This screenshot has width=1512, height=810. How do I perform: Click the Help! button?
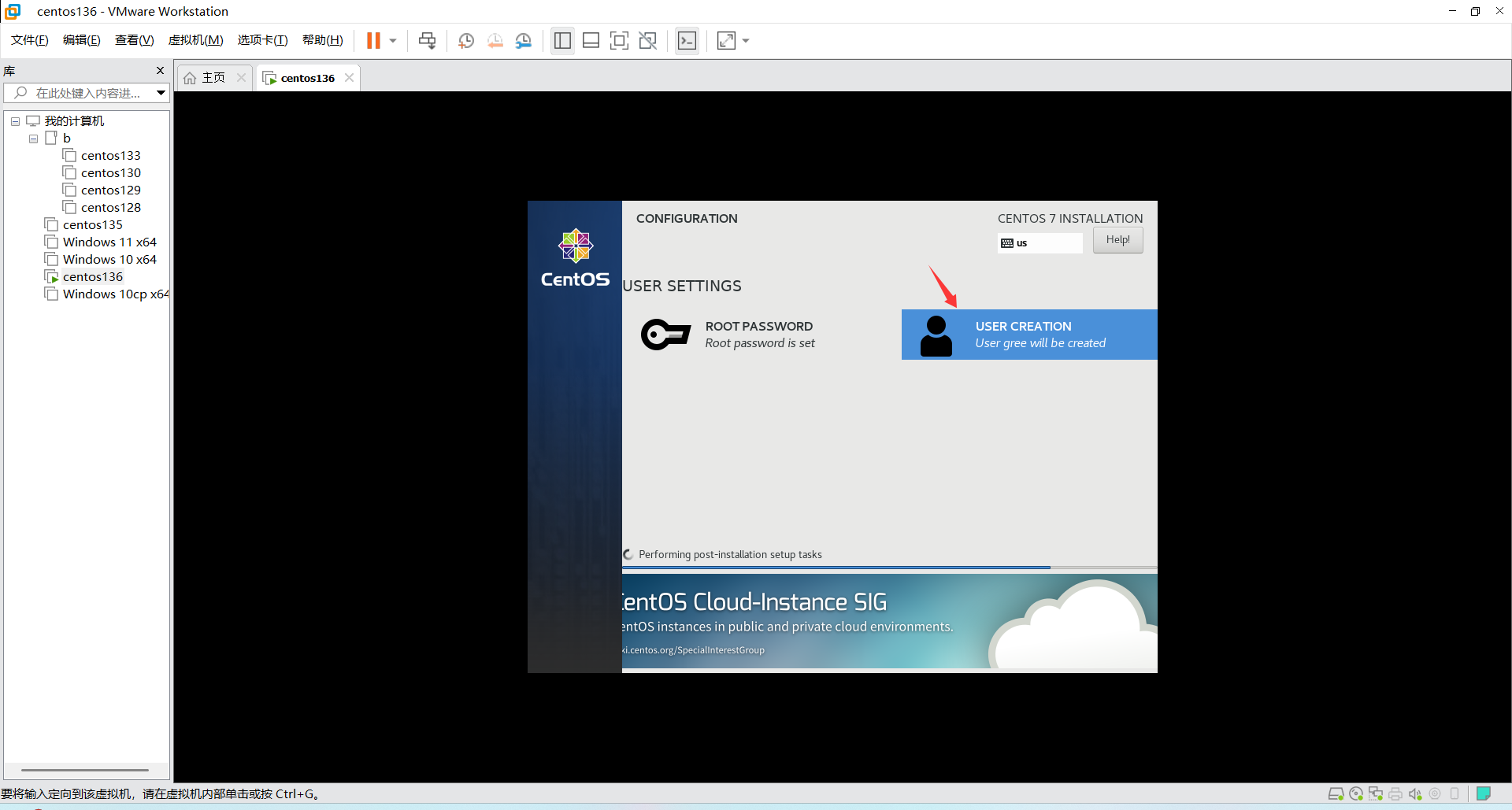[1117, 240]
